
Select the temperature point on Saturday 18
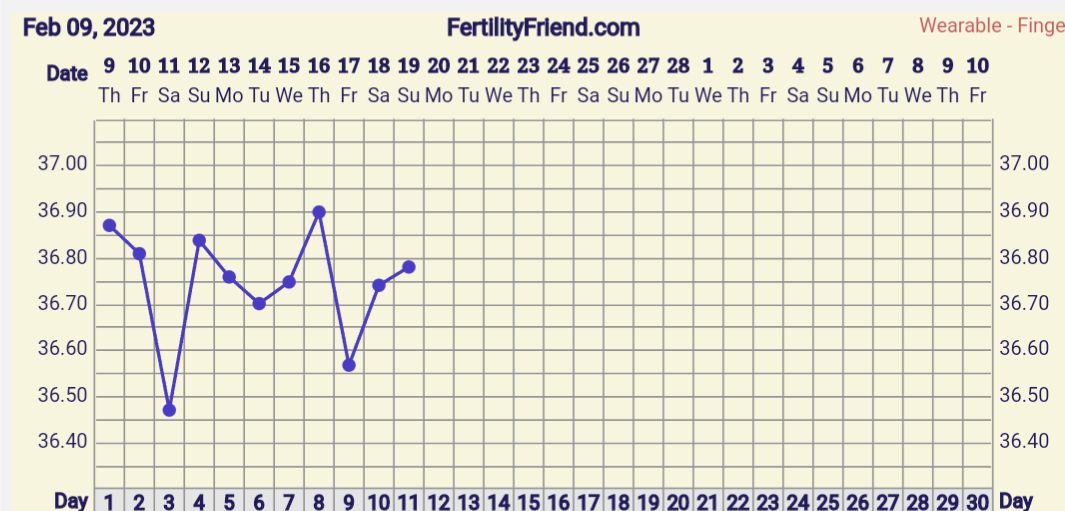[x=379, y=285]
